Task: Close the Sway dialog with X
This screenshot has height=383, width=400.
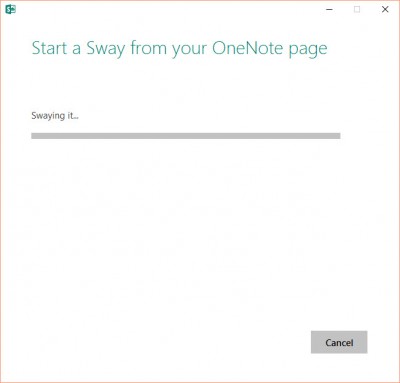Action: point(385,9)
